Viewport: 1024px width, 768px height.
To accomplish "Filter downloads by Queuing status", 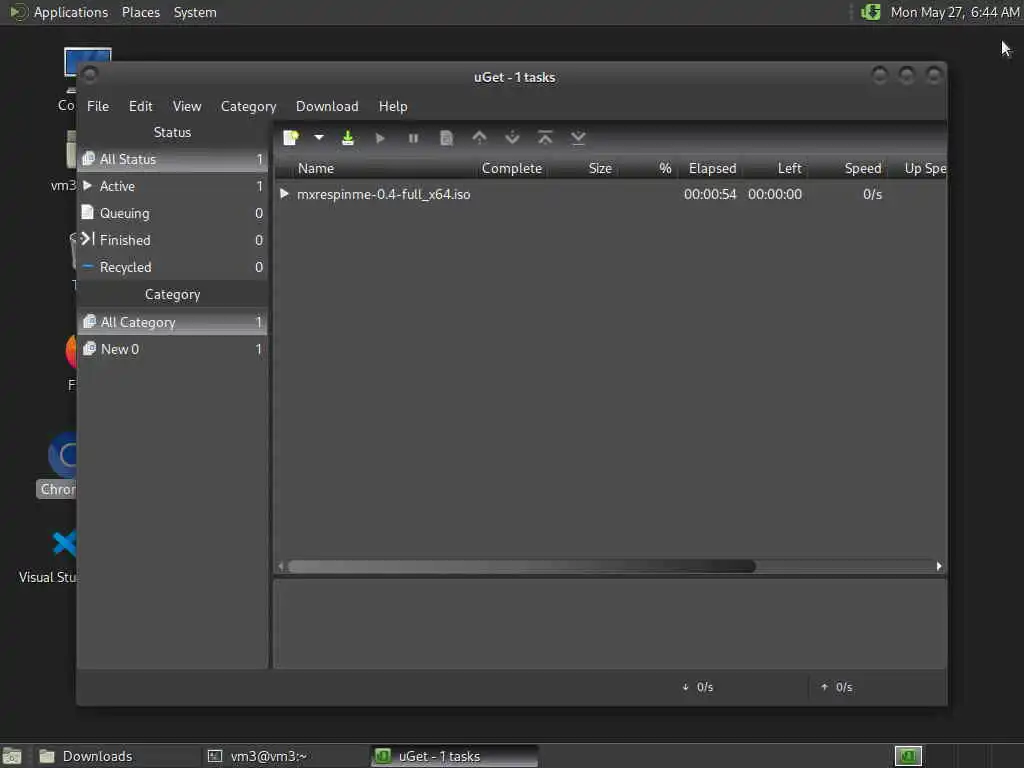I will 172,213.
